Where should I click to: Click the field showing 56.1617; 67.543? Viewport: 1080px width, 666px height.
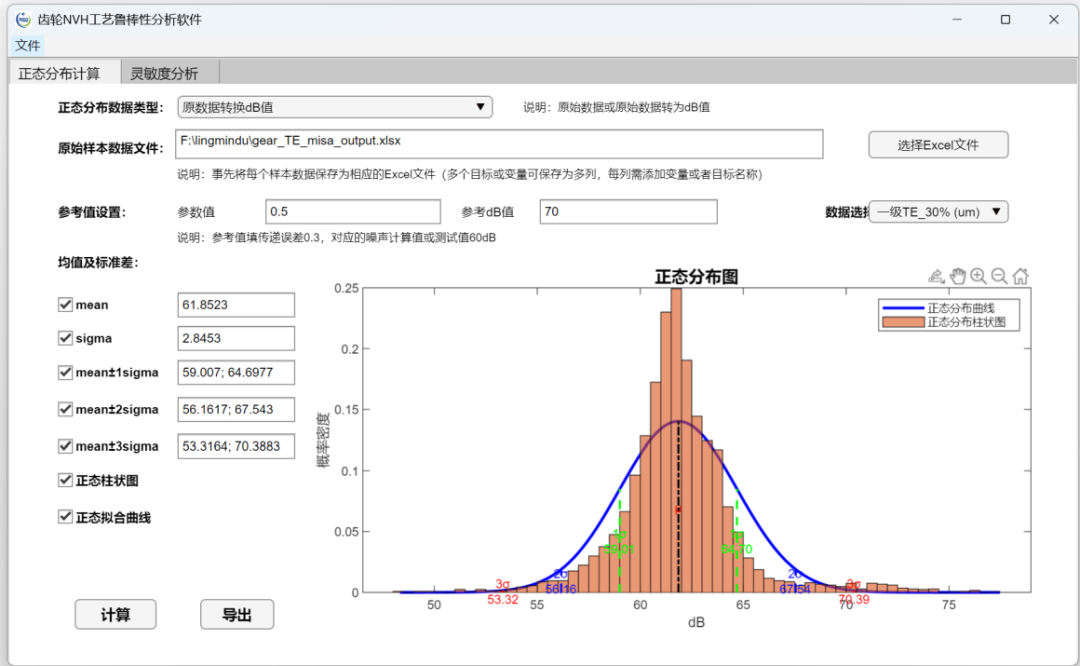pos(236,409)
